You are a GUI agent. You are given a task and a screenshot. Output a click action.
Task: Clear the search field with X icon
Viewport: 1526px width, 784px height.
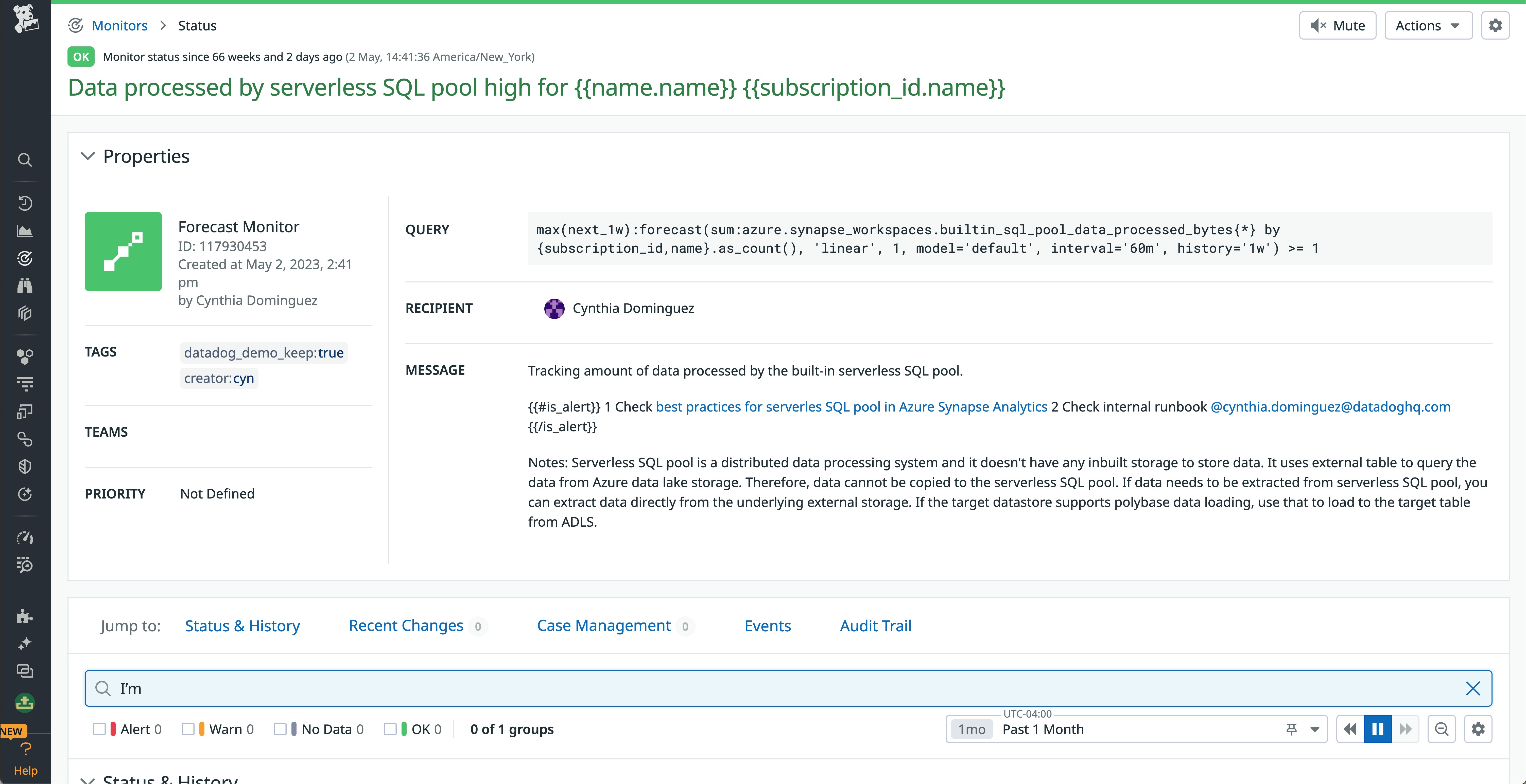[1473, 688]
